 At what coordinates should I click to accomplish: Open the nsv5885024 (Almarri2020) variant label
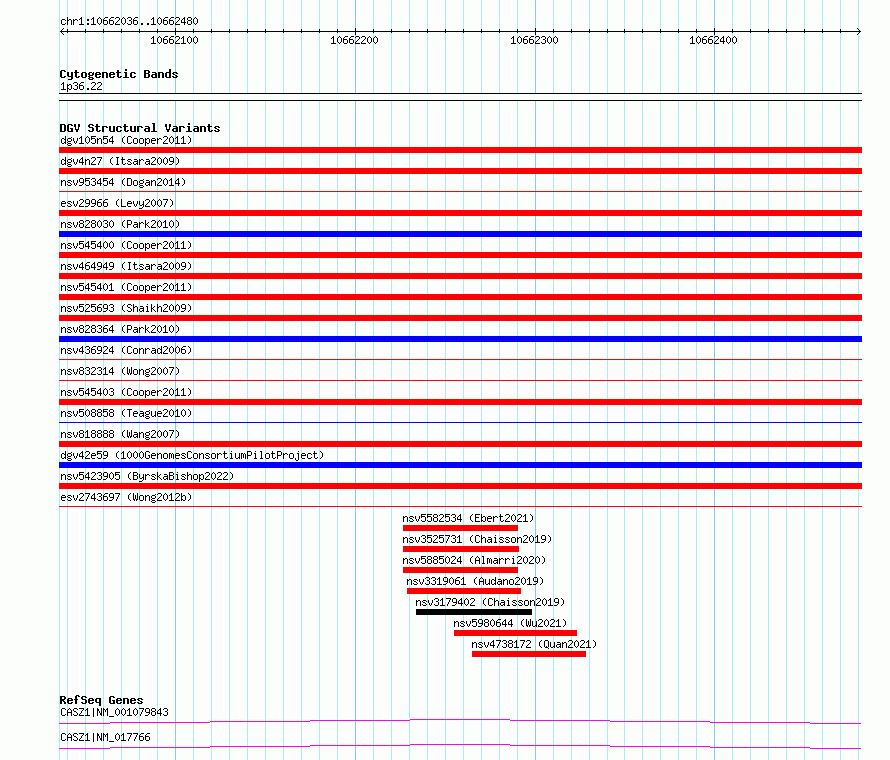click(474, 560)
